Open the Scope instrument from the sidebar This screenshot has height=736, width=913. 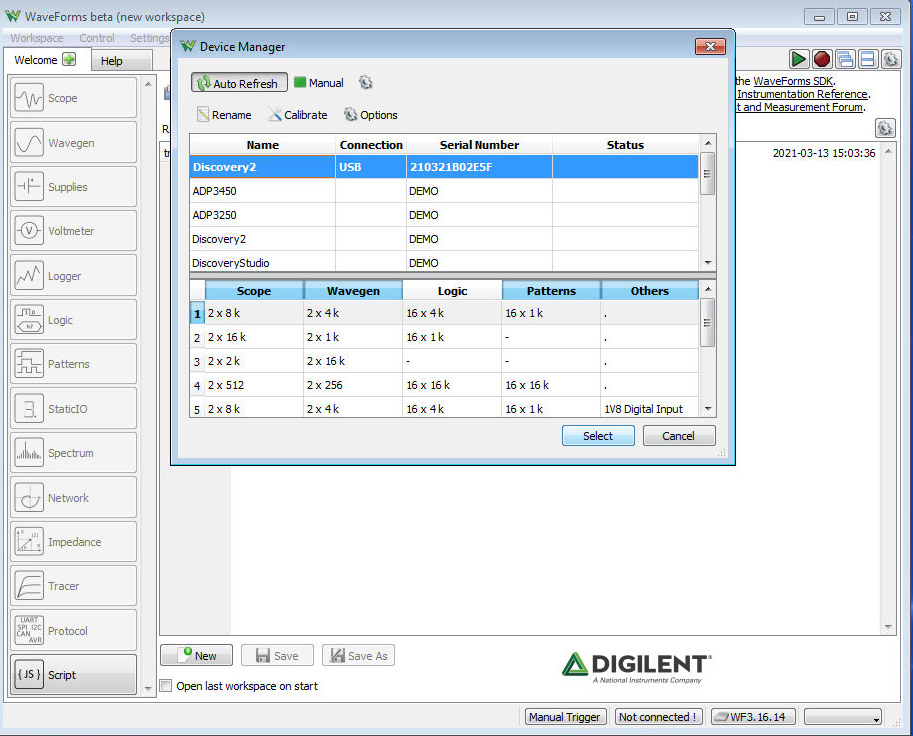[x=73, y=98]
